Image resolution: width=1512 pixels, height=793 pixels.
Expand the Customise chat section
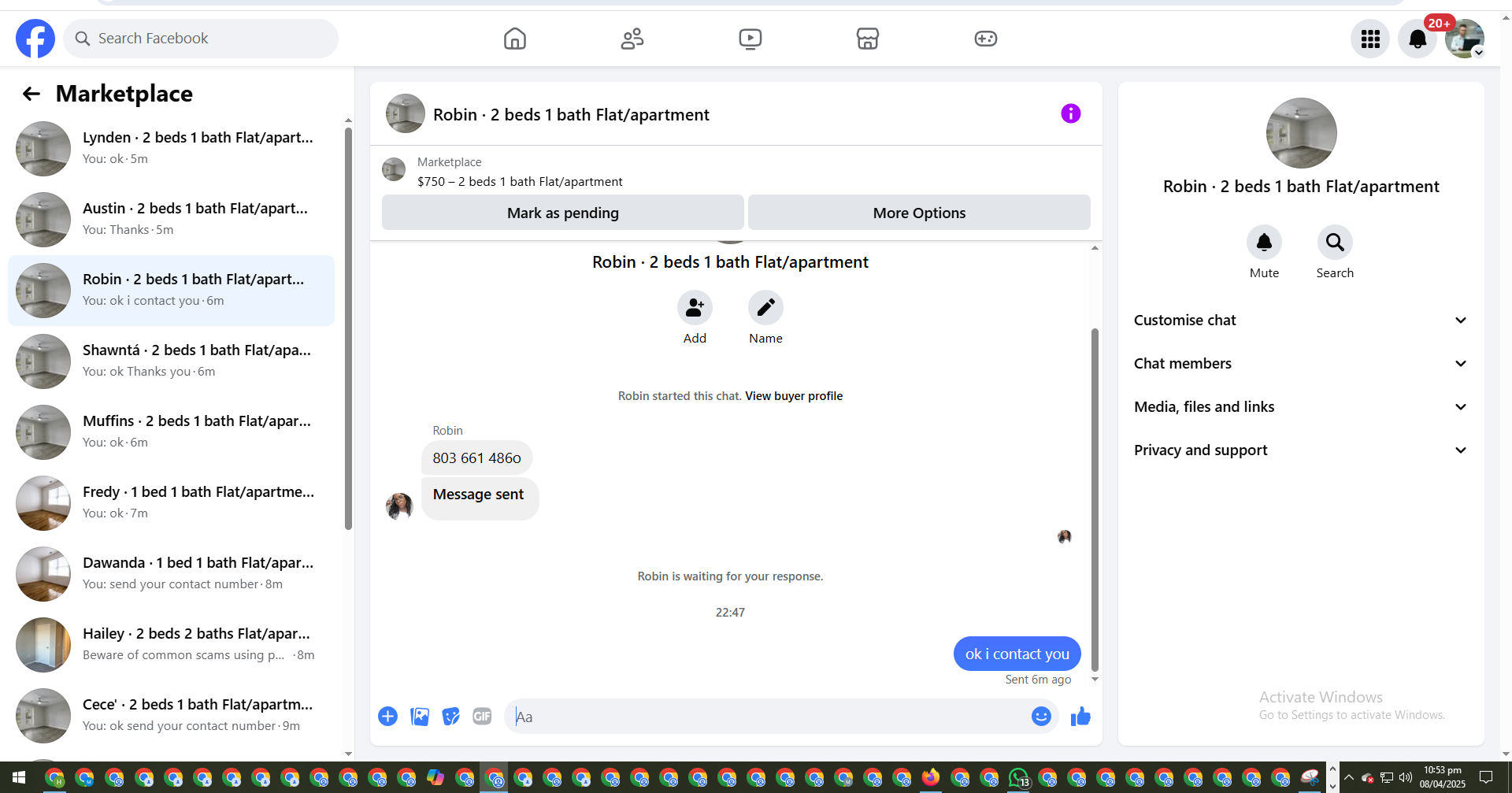click(x=1301, y=321)
